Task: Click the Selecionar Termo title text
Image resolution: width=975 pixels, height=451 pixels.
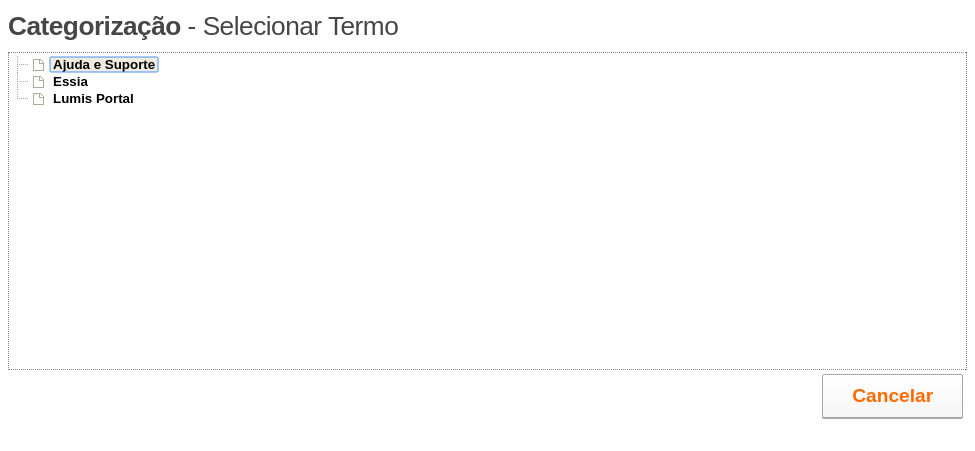Action: (300, 27)
